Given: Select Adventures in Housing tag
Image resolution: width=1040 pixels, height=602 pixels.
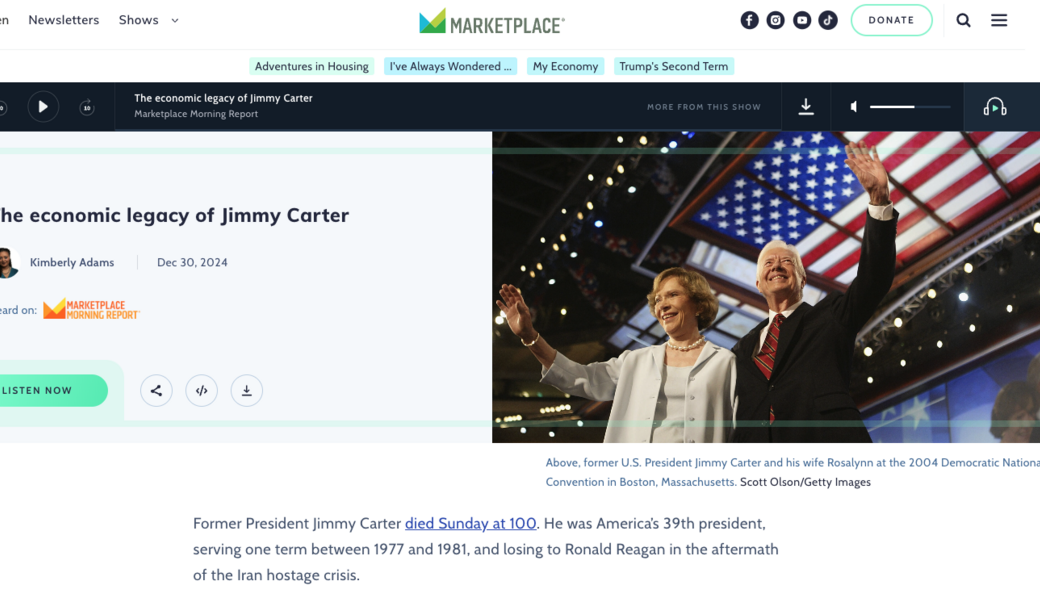Looking at the screenshot, I should tap(311, 66).
